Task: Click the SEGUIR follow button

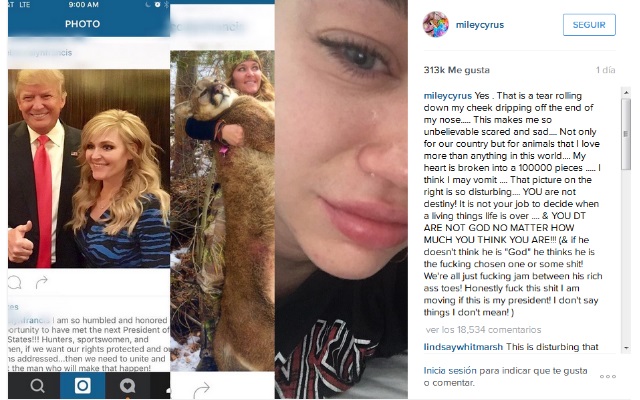Action: click(589, 25)
